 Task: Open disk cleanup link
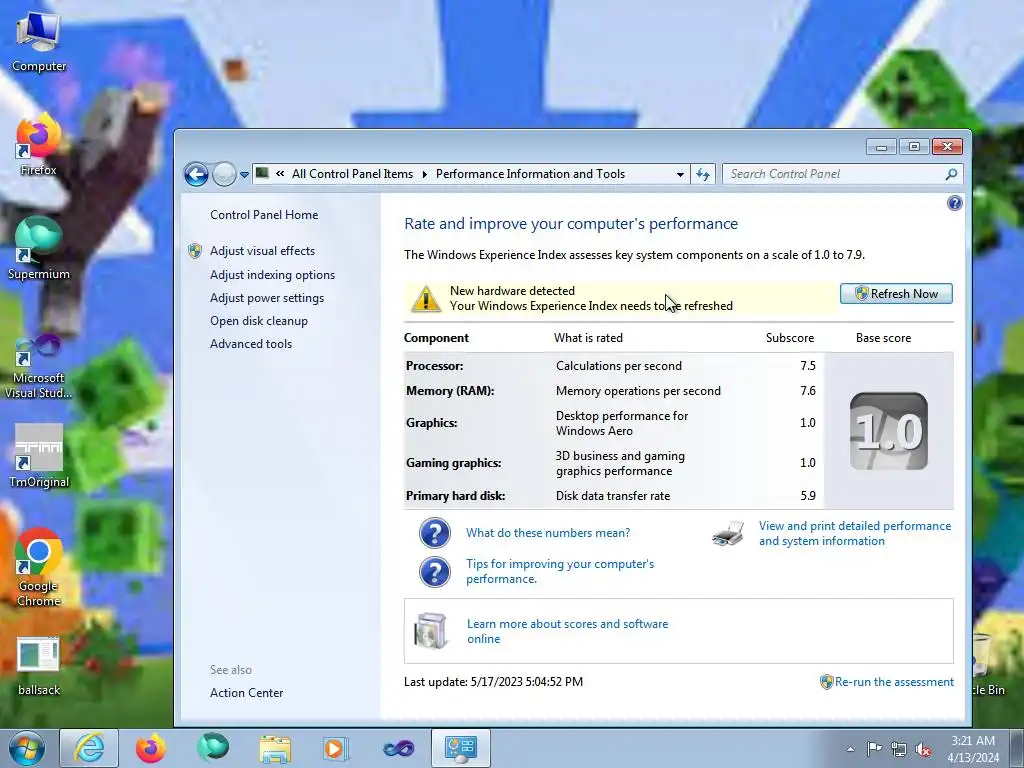coord(259,321)
